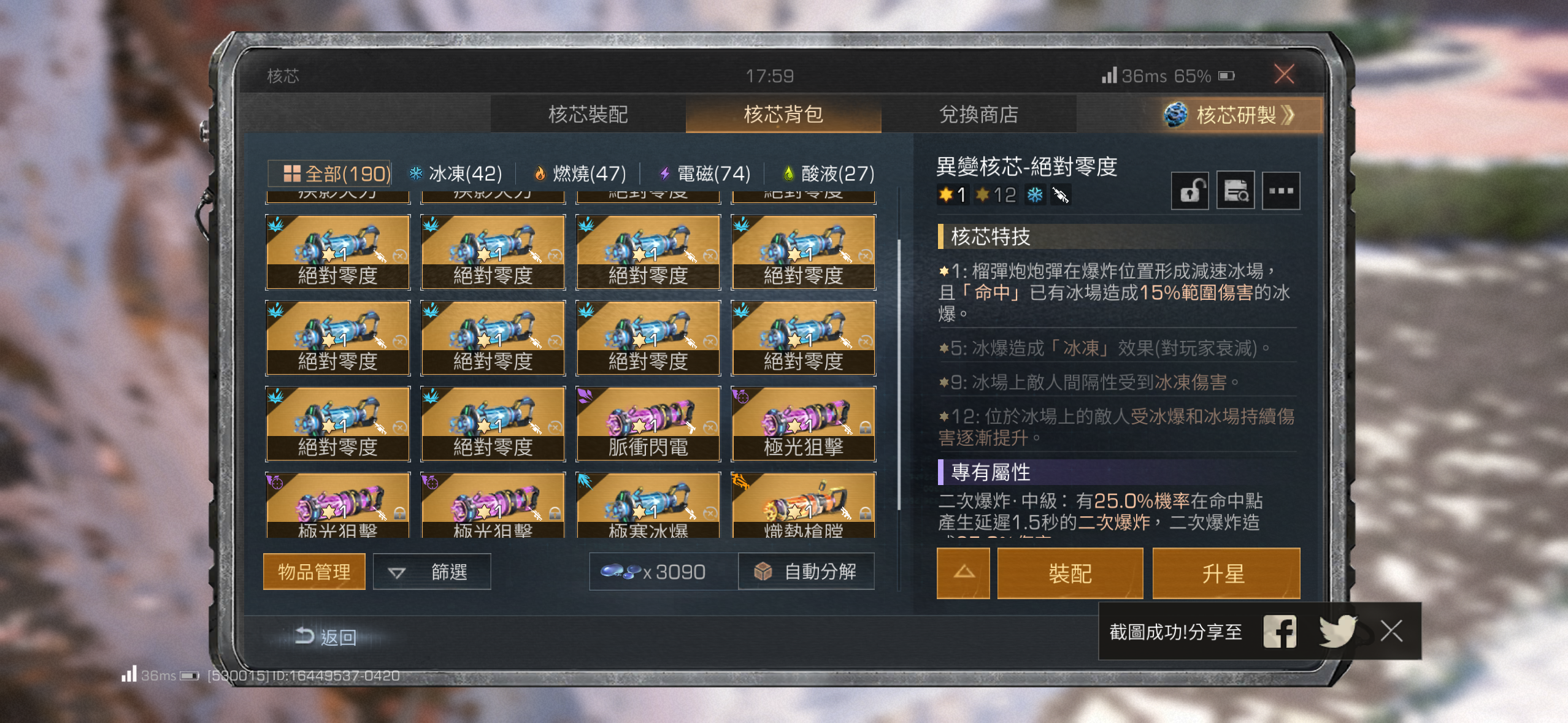Filter cores by 酸液 category

tap(828, 174)
